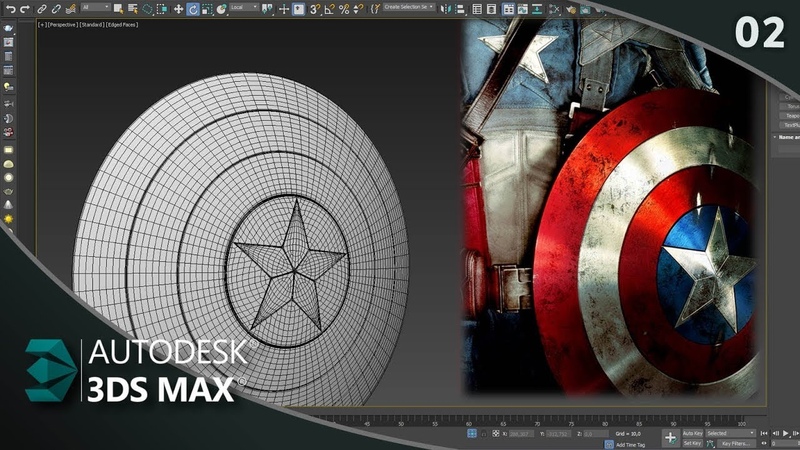Viewport: 800px width, 450px height.
Task: Select the Select Object tool
Action: 118,9
